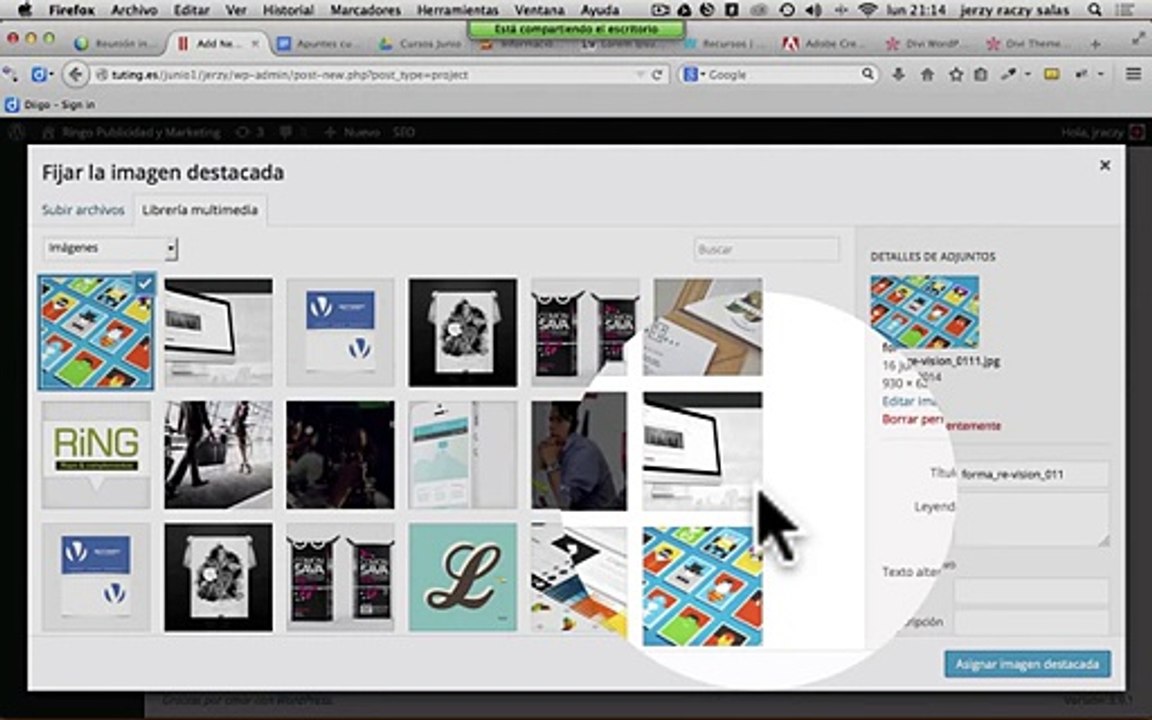Select the 'Librería multimedia' tab
1152x720 pixels.
click(200, 210)
